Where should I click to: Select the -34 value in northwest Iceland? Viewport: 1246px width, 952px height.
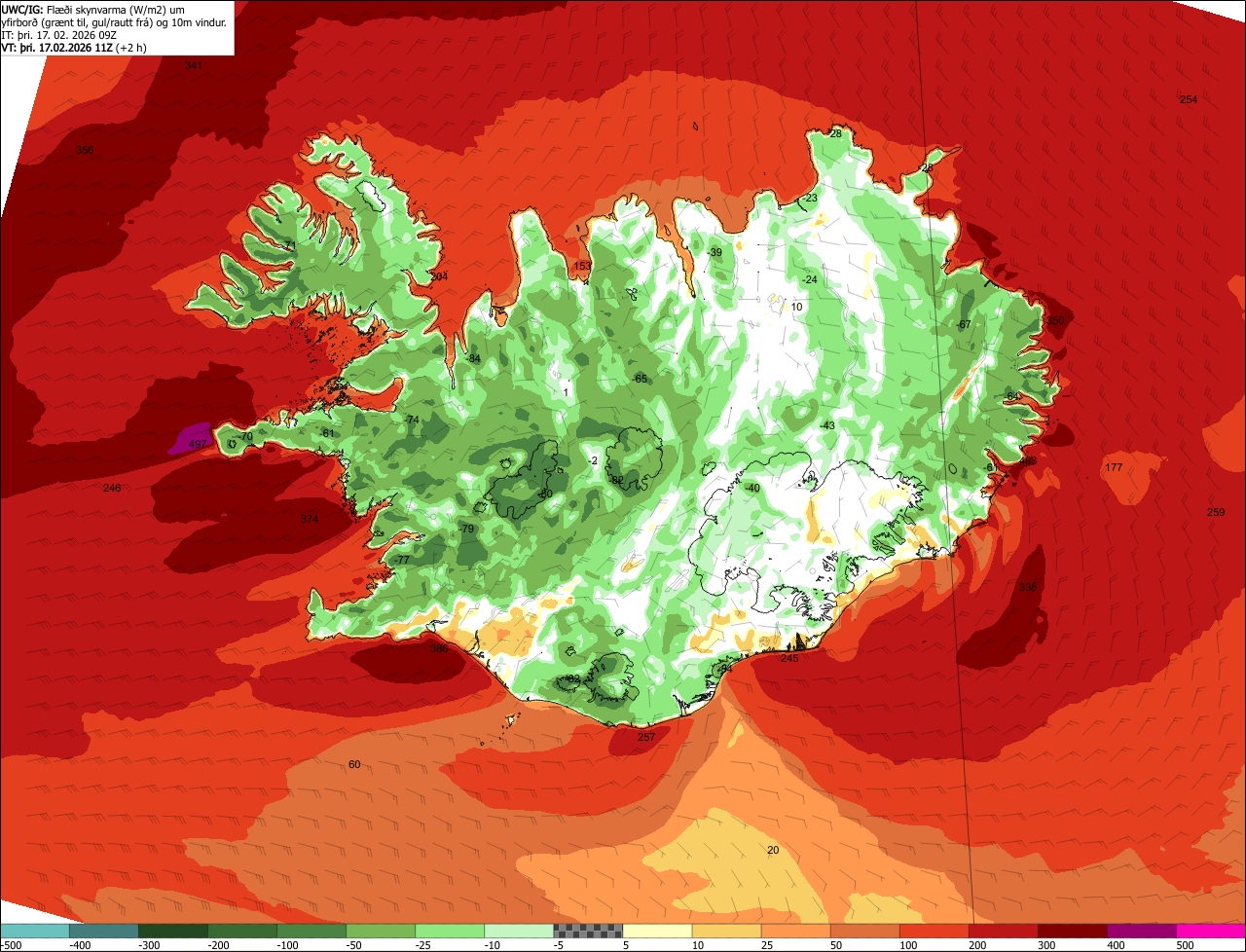(x=472, y=359)
